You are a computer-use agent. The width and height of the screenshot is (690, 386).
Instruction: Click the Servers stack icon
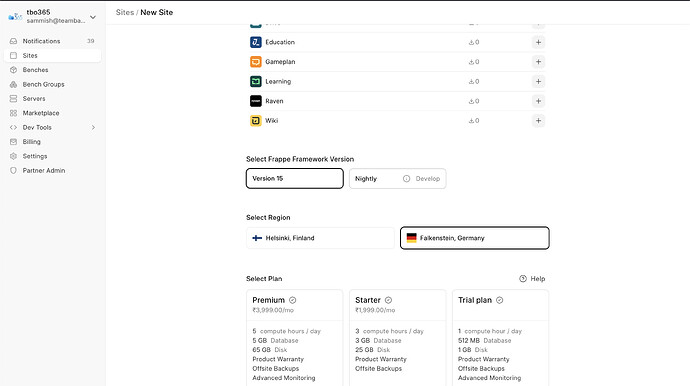tap(13, 99)
